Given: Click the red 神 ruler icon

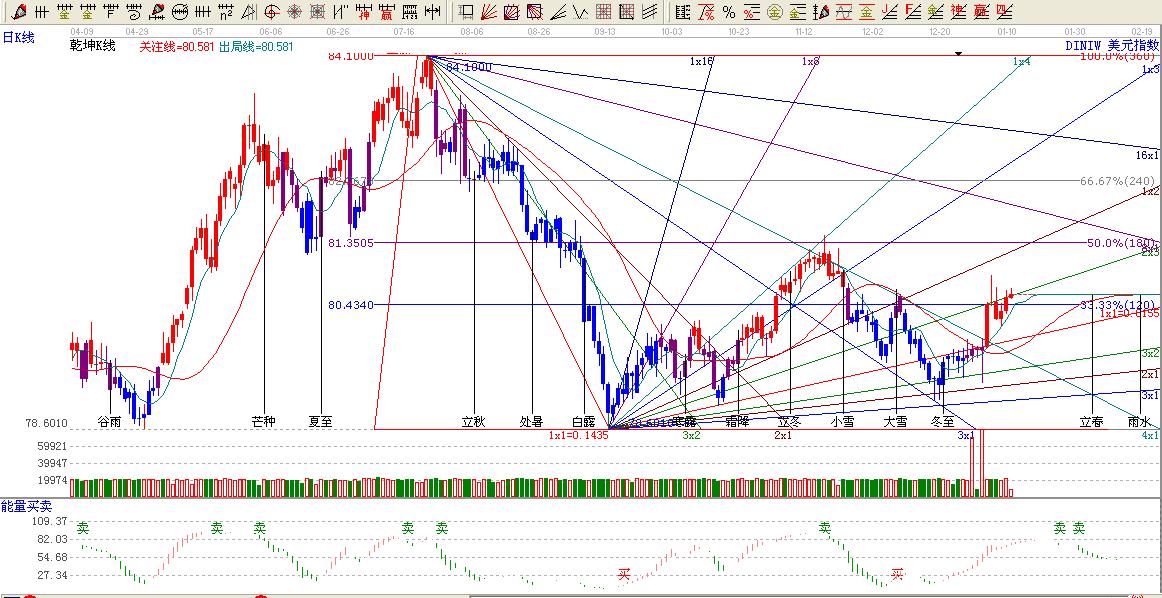Looking at the screenshot, I should pos(365,12).
